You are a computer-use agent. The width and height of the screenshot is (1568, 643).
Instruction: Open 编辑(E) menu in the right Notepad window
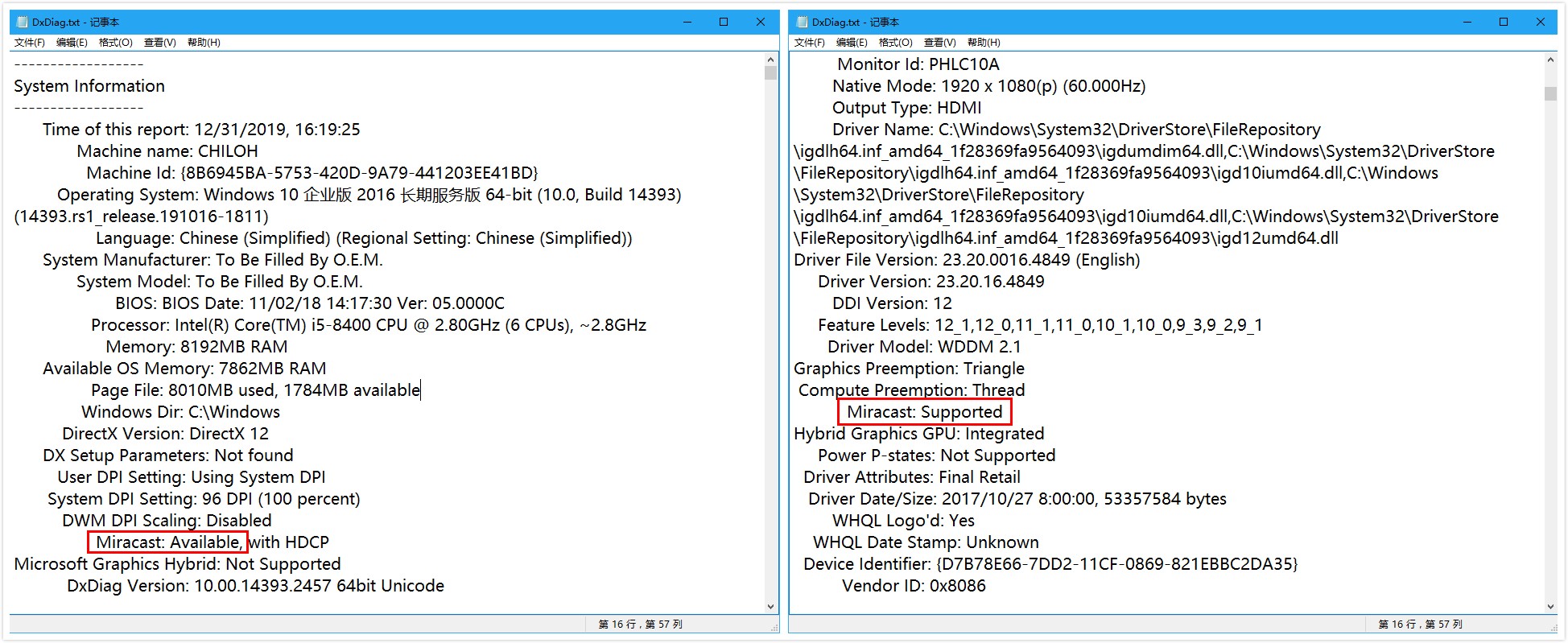point(852,43)
